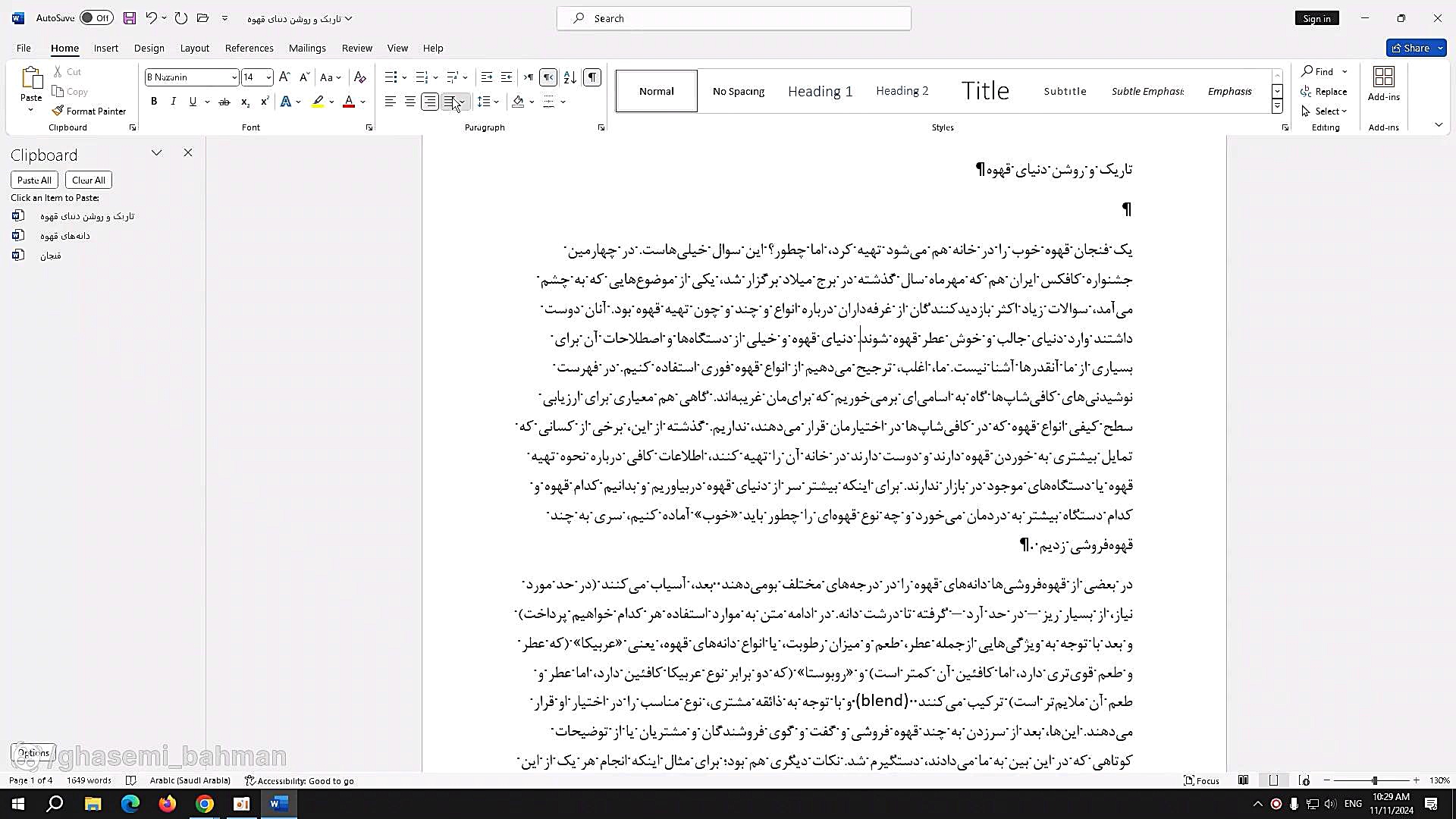1456x819 pixels.
Task: Click the Increase Indent icon
Action: [507, 77]
